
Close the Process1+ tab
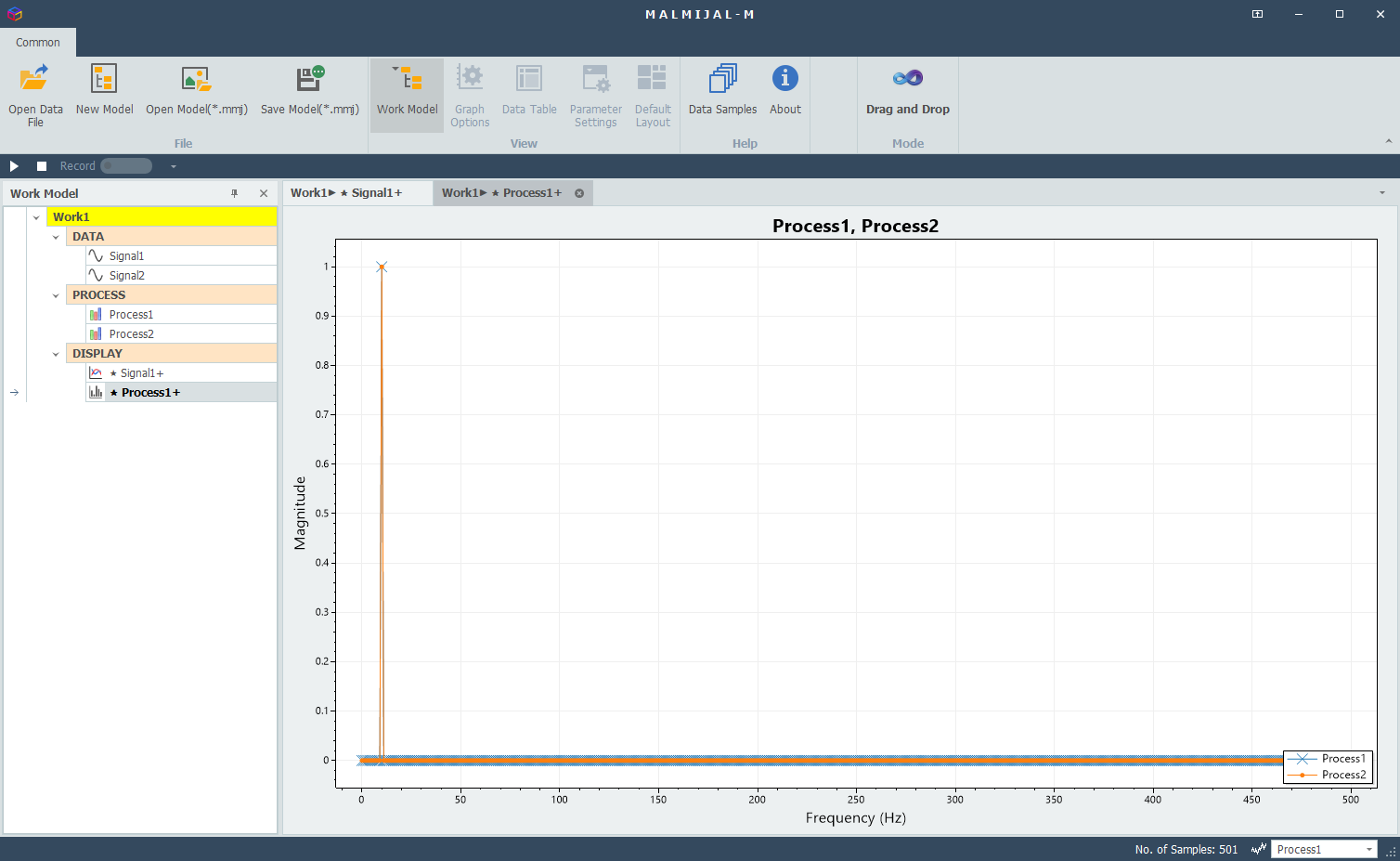579,193
